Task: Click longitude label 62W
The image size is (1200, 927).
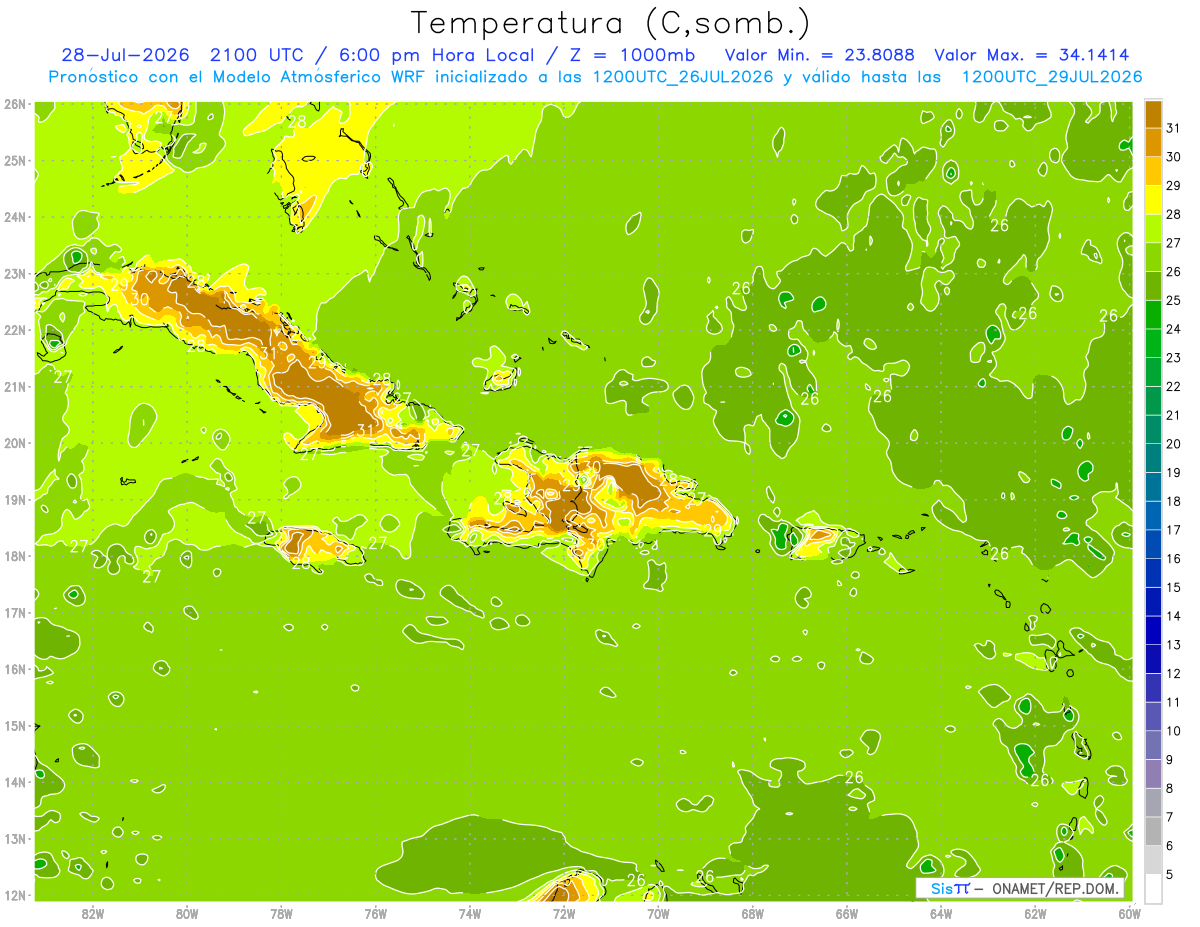Action: (x=1035, y=913)
